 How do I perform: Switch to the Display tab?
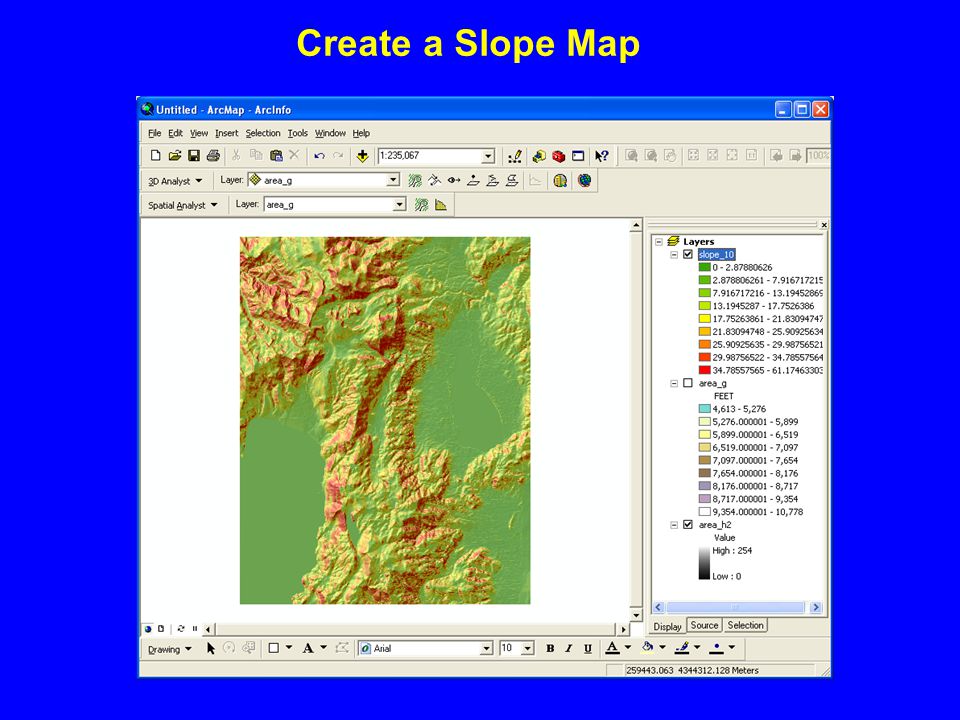point(667,626)
